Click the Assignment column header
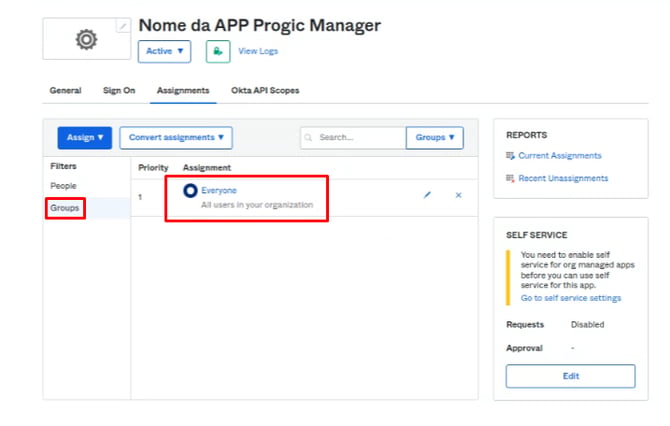The height and width of the screenshot is (426, 670). click(x=207, y=168)
